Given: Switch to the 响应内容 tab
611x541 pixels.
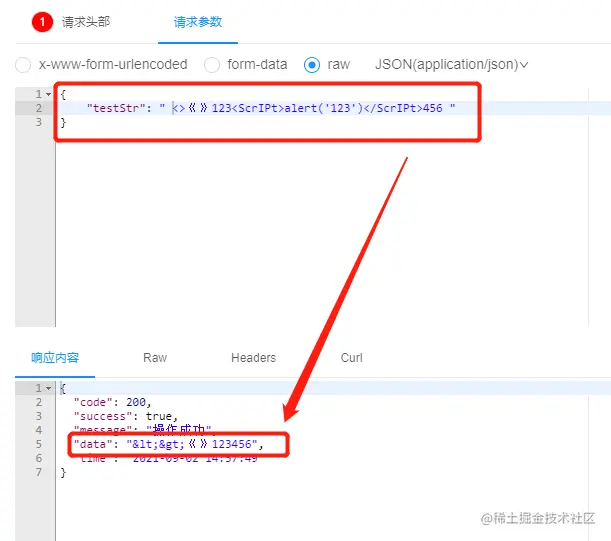Looking at the screenshot, I should click(x=55, y=357).
